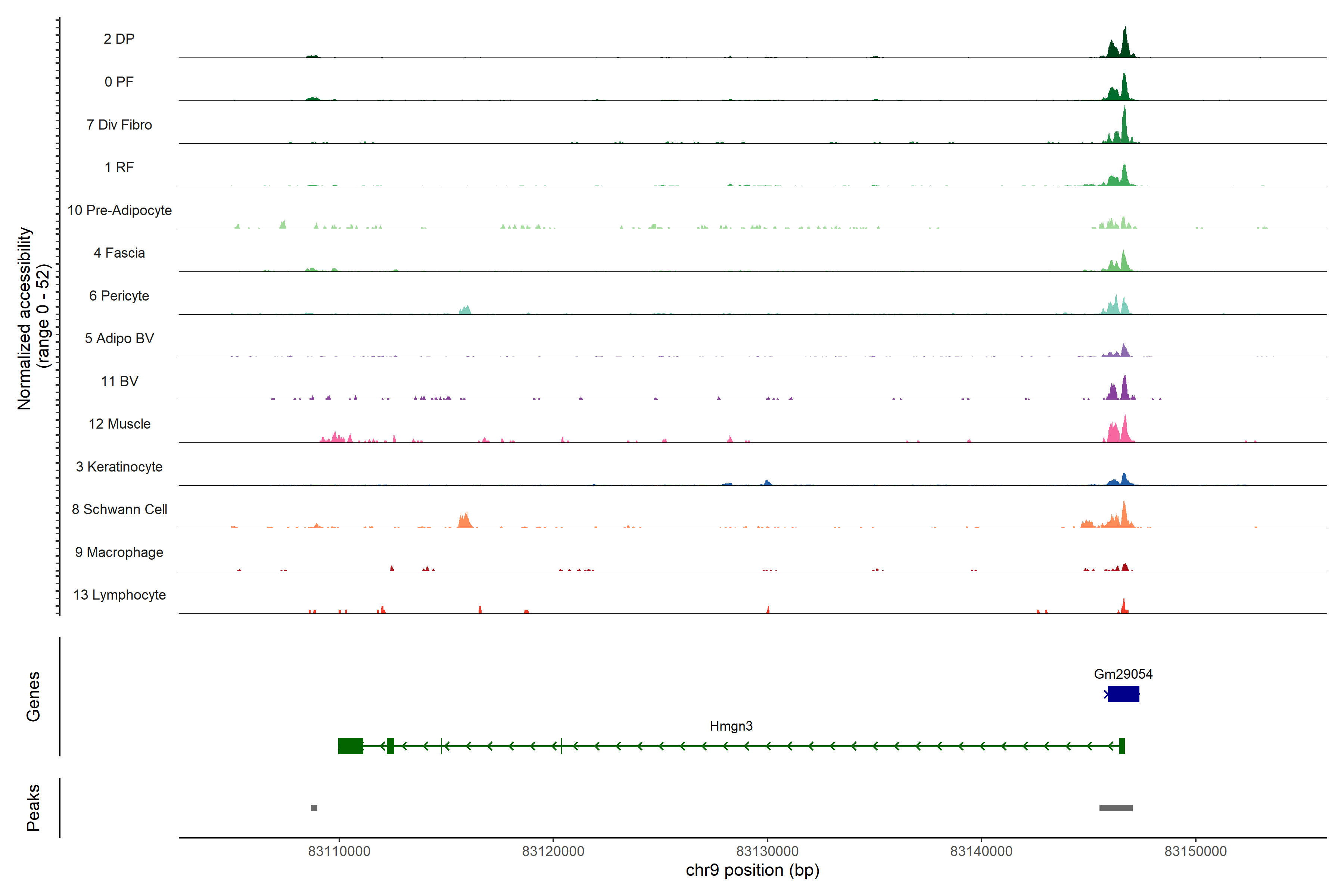Screen dimensions: 1344x896
Task: Click the wide gray peak bar near 83146000
Action: [x=1116, y=808]
